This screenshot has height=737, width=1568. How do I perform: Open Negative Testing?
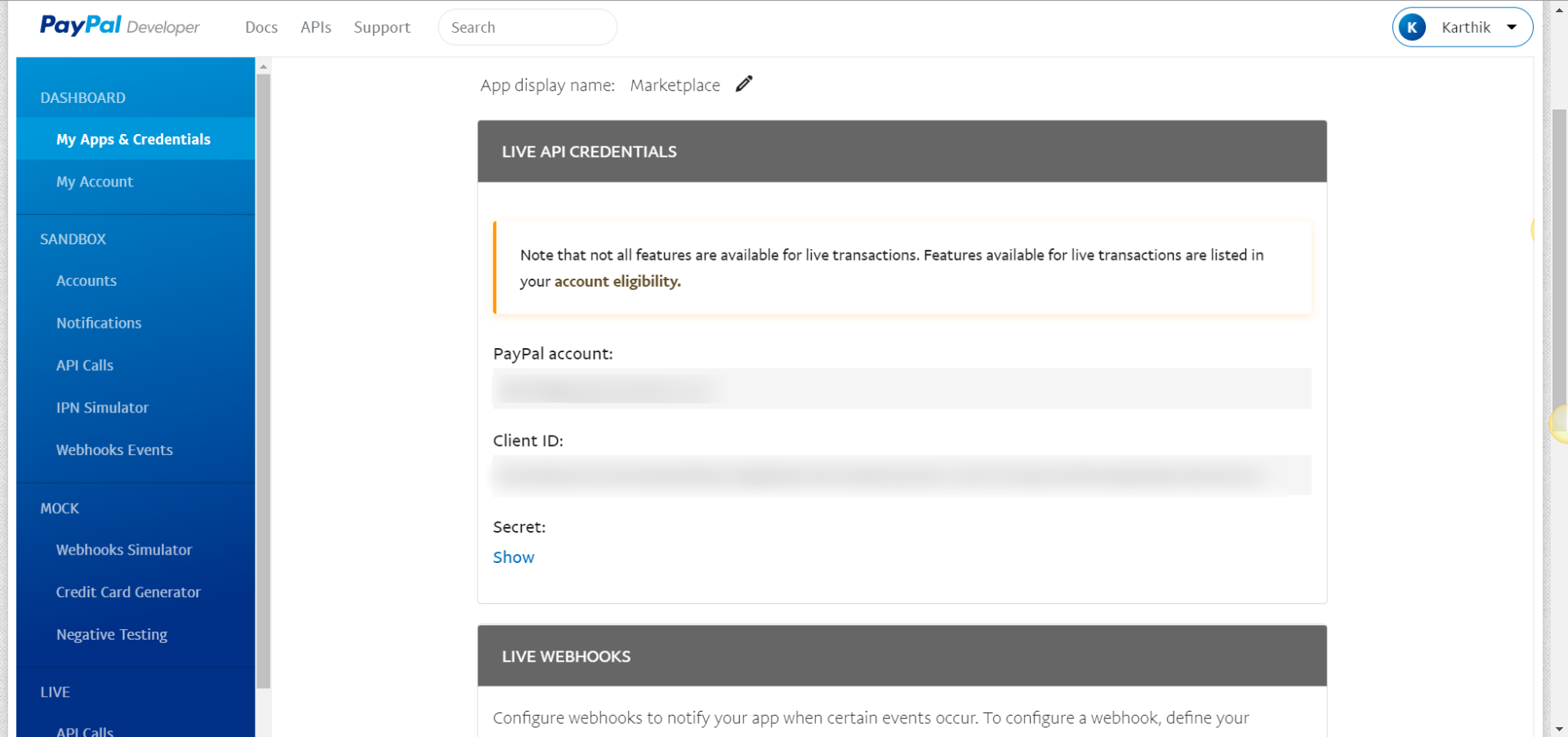pos(112,635)
